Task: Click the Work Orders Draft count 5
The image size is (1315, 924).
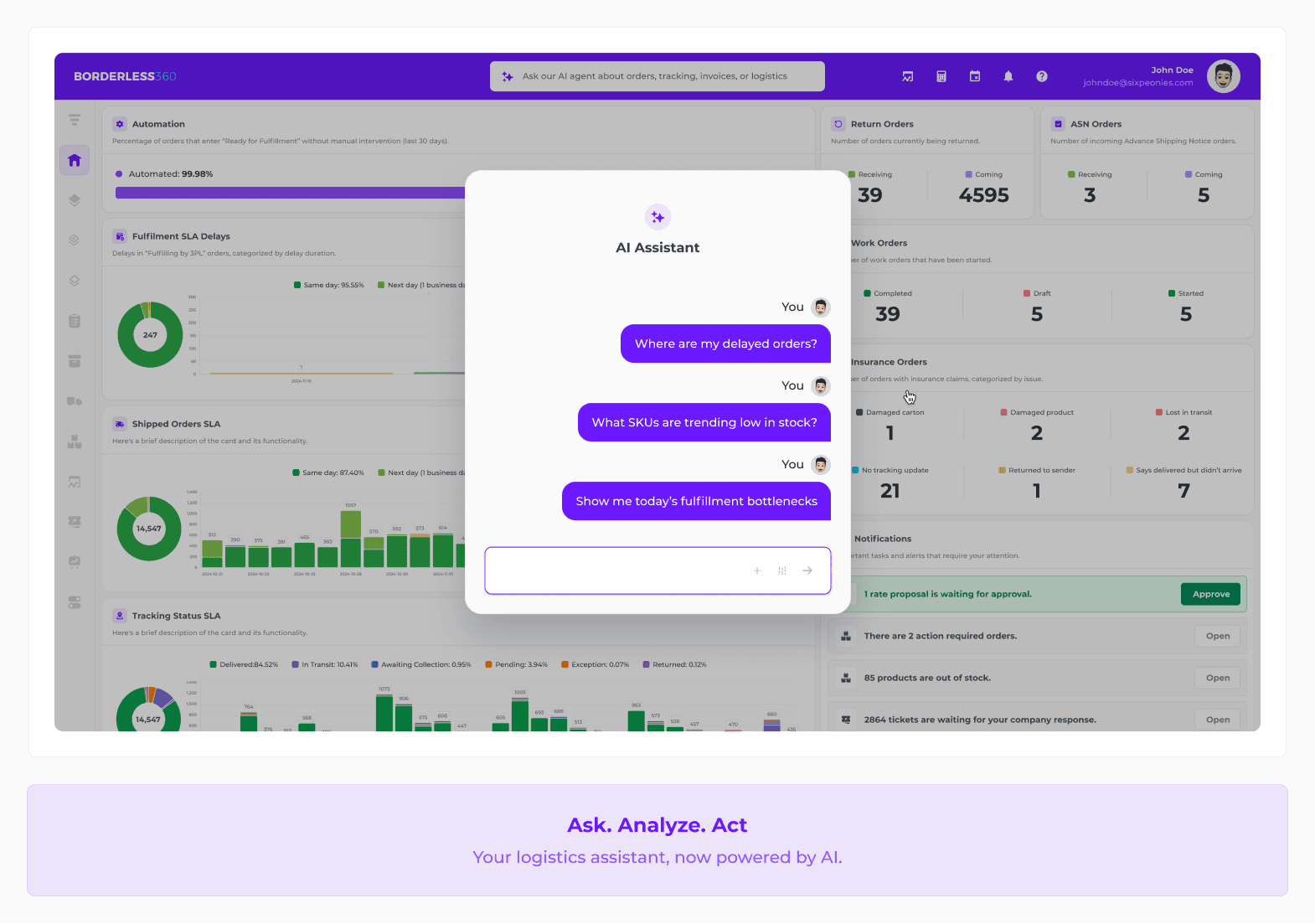Action: tap(1037, 314)
